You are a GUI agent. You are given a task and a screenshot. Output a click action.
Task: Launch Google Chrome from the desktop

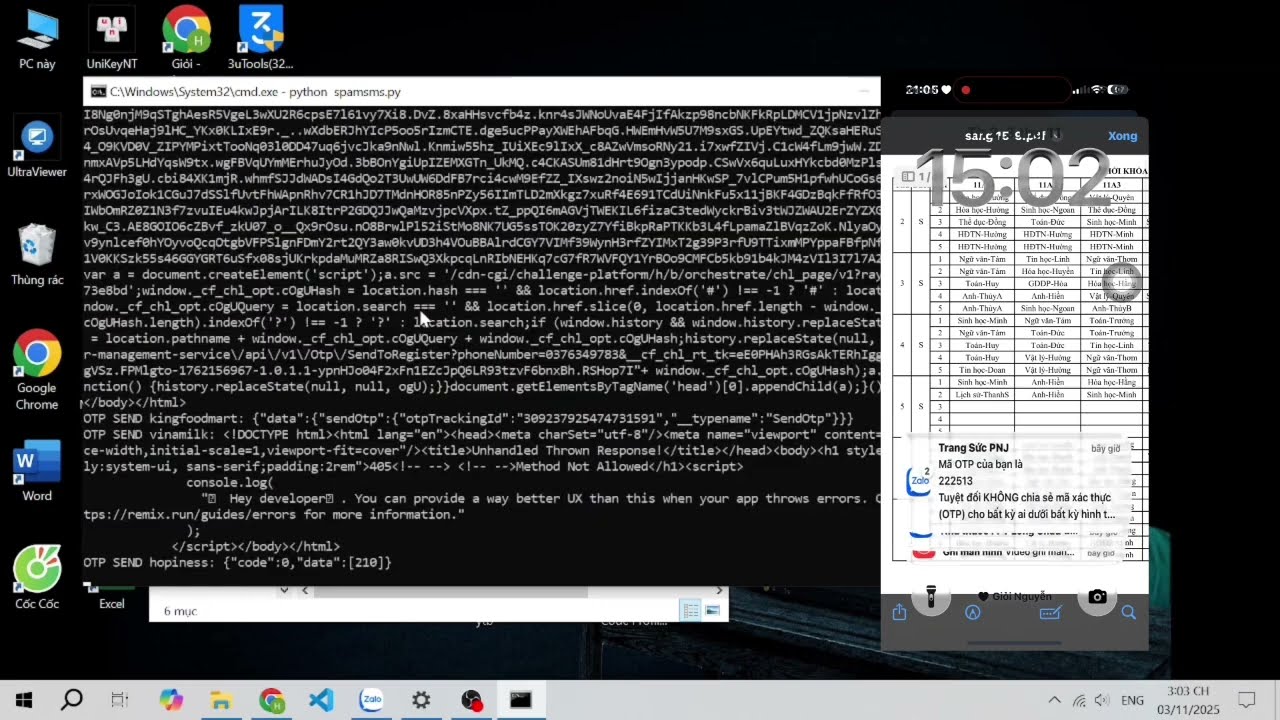coord(37,370)
